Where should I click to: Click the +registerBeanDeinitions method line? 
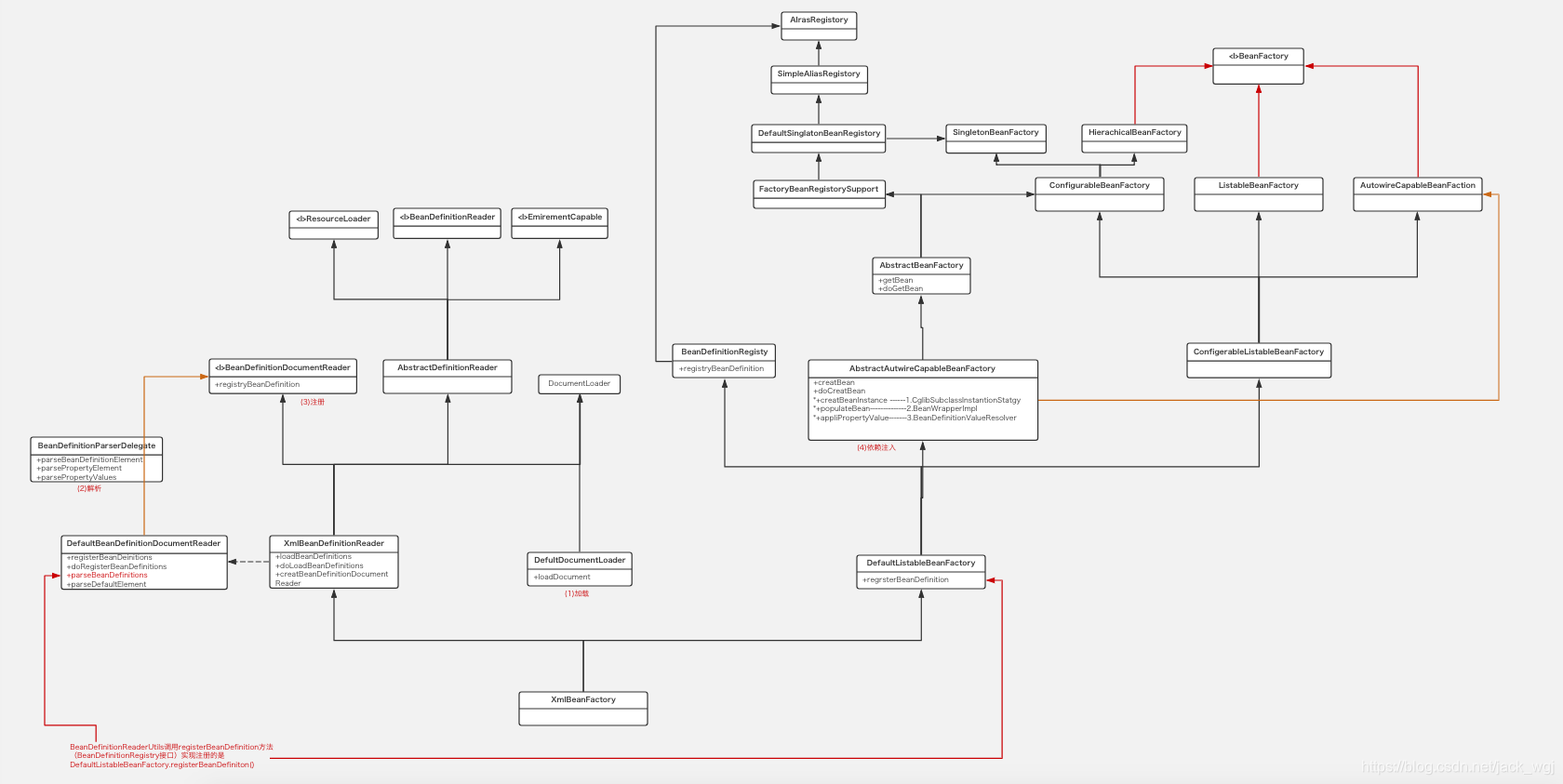point(109,557)
